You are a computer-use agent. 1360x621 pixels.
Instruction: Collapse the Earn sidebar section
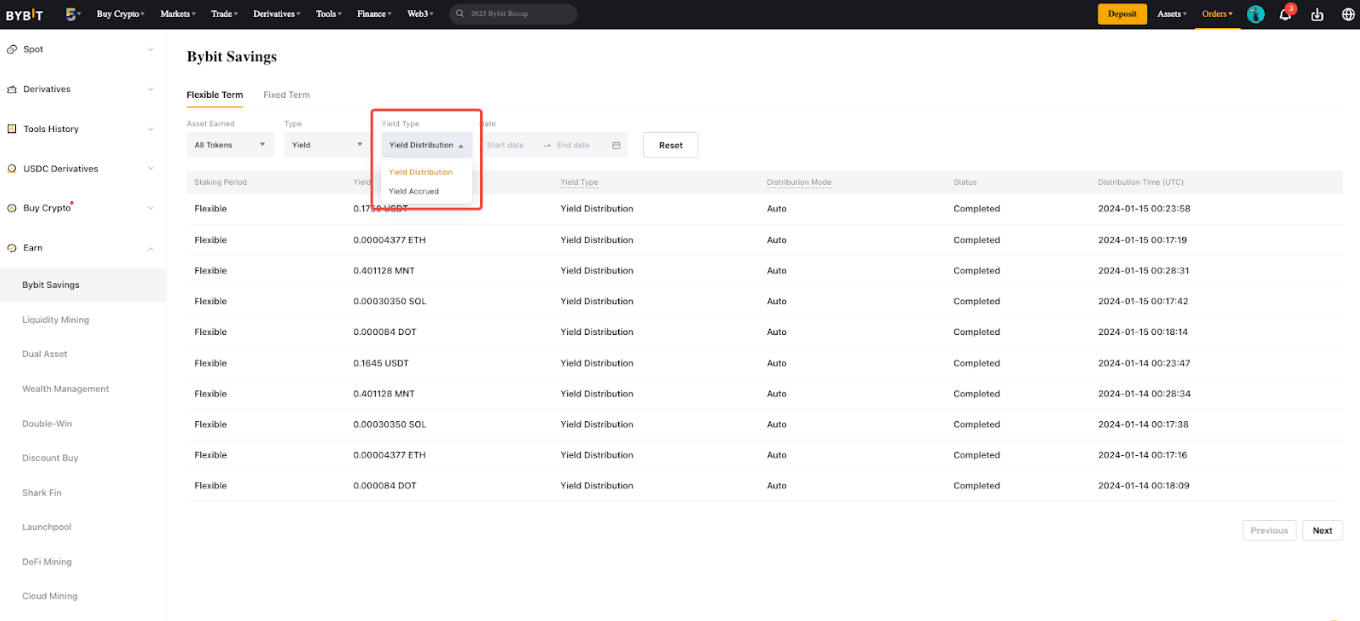click(151, 248)
